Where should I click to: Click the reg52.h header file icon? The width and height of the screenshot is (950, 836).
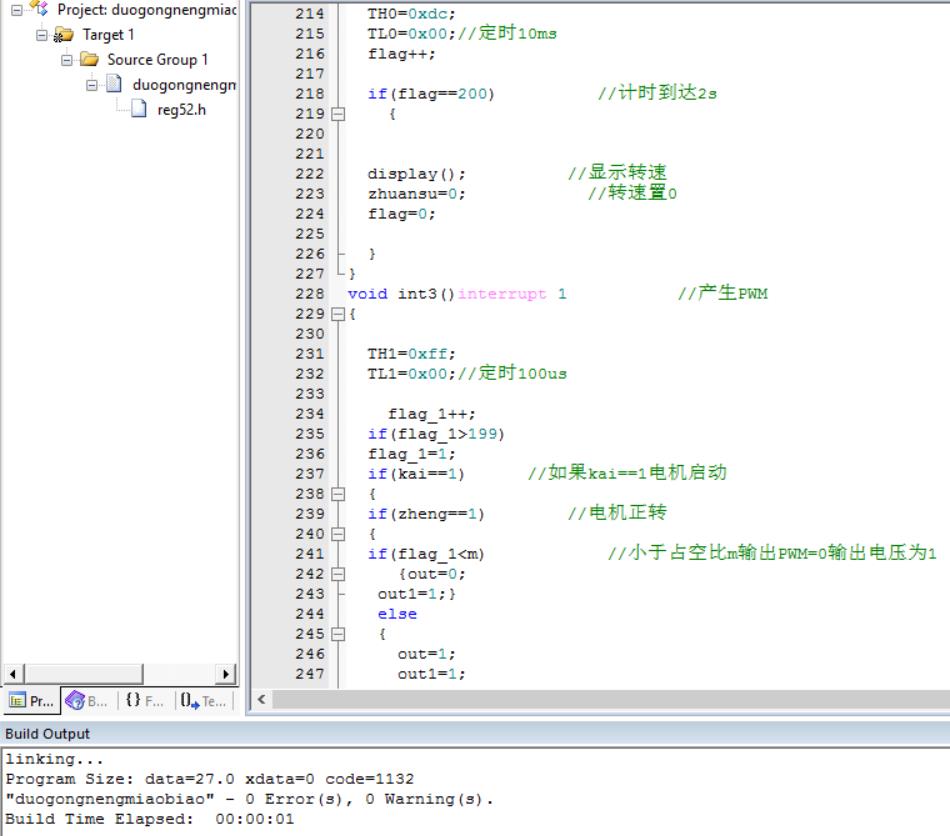coord(139,109)
